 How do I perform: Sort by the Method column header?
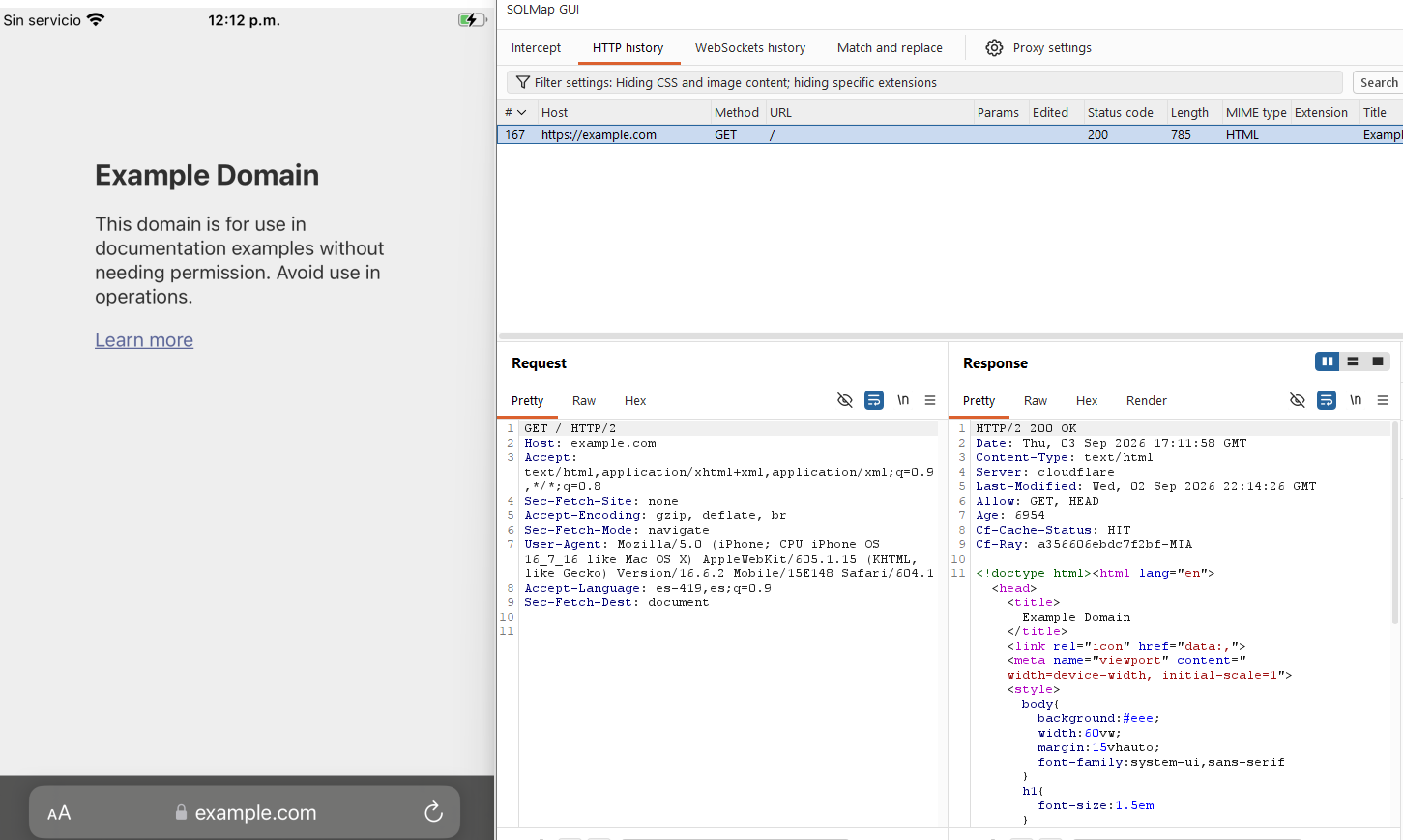pyautogui.click(x=737, y=113)
